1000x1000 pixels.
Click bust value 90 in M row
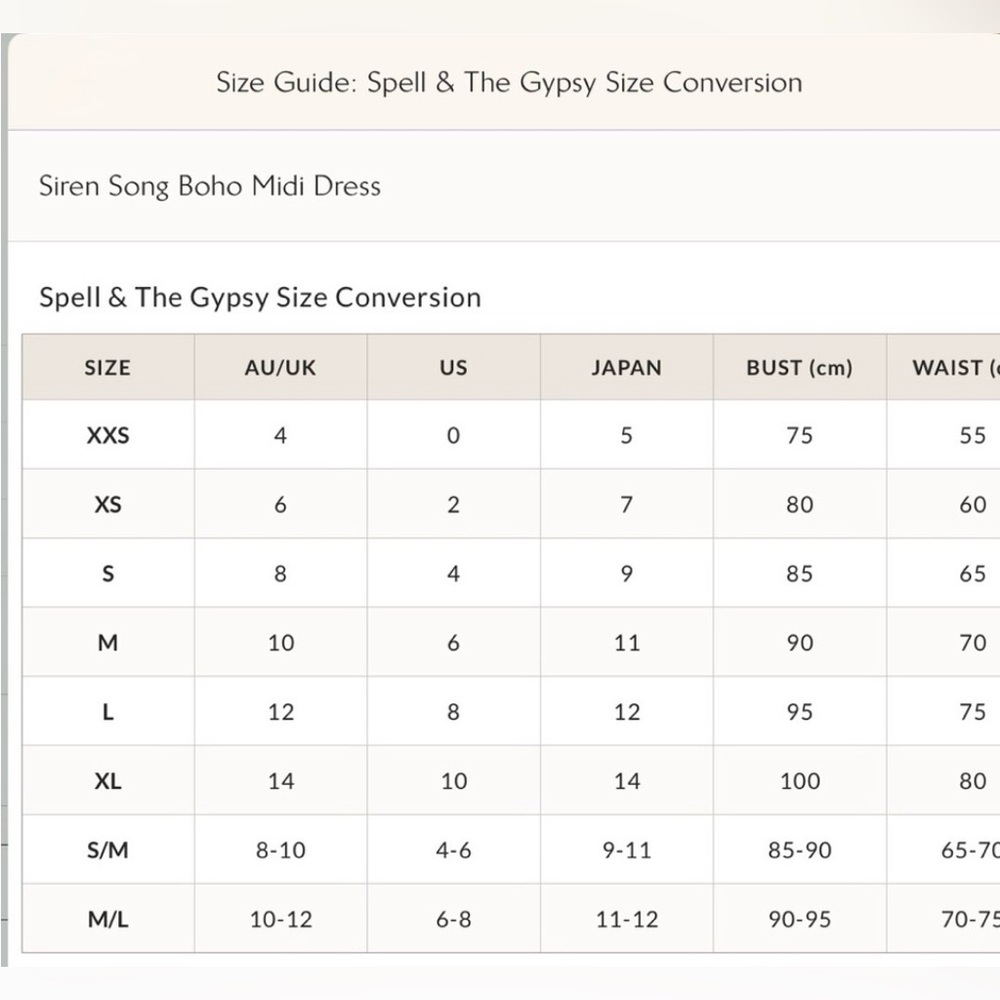[x=800, y=643]
